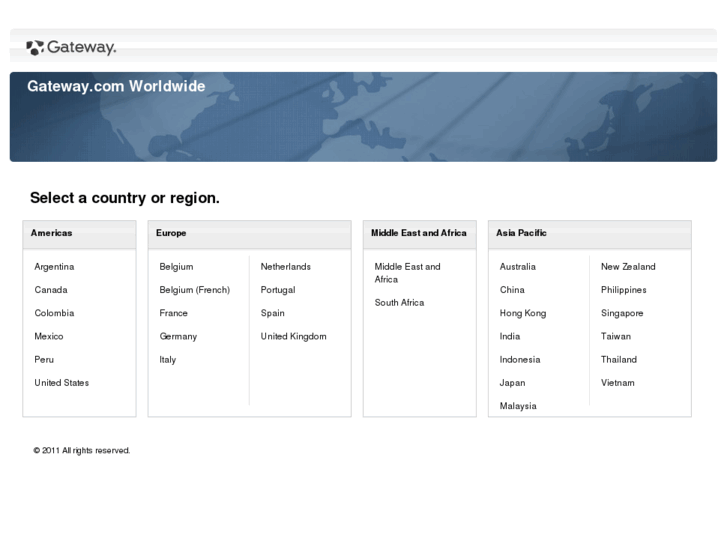Click the 'Select a country or region' heading

(x=125, y=198)
